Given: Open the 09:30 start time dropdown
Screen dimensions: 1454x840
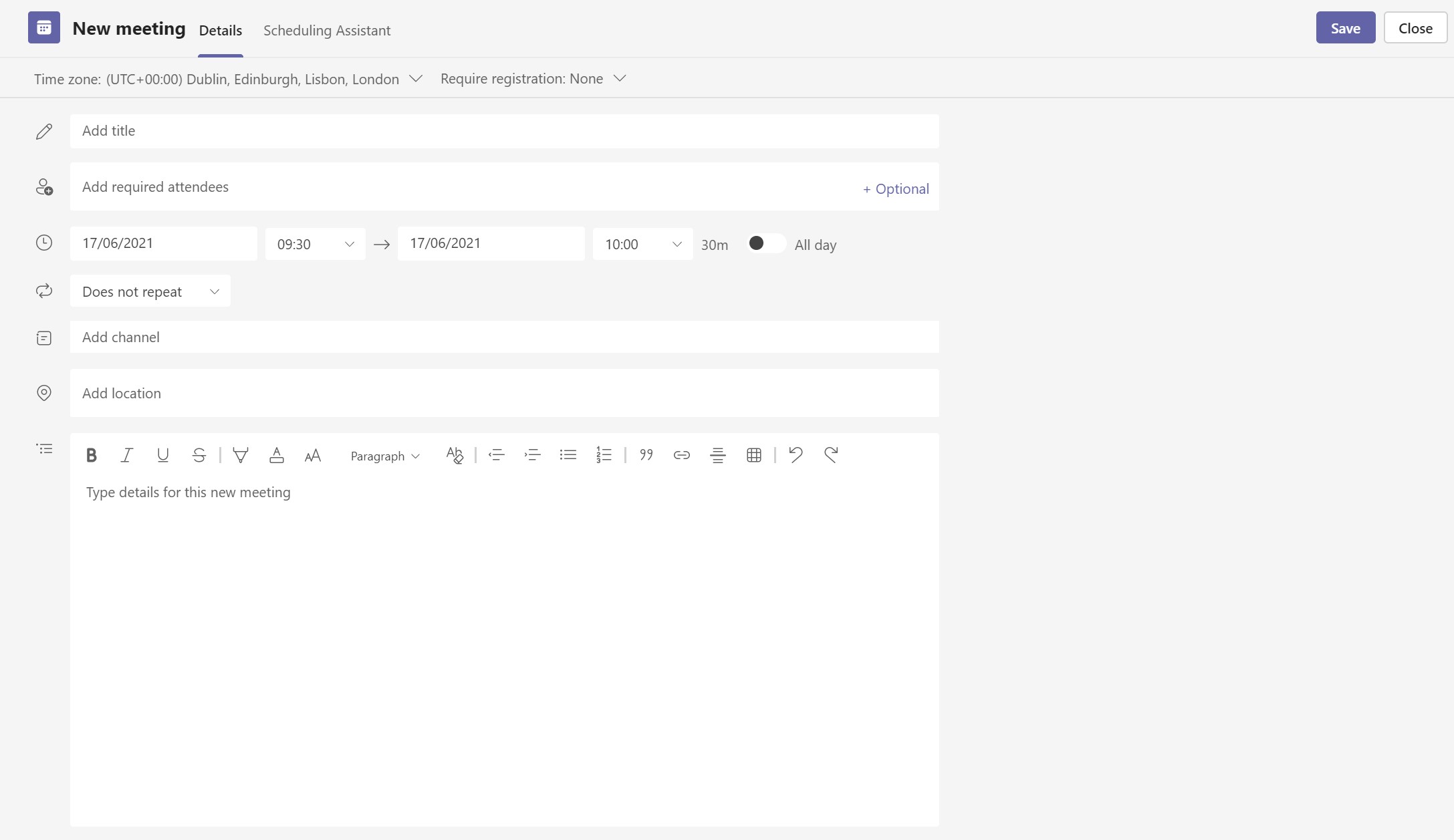Looking at the screenshot, I should [316, 244].
